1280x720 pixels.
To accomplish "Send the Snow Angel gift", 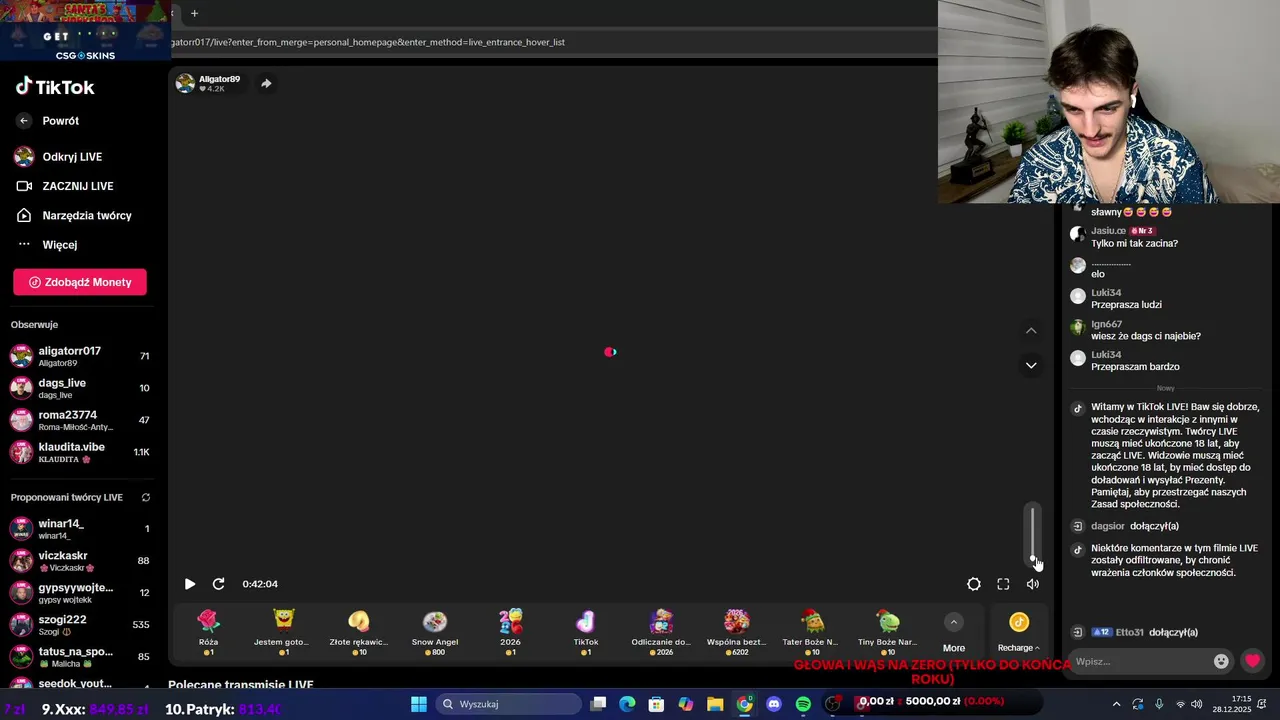I will pos(435,633).
